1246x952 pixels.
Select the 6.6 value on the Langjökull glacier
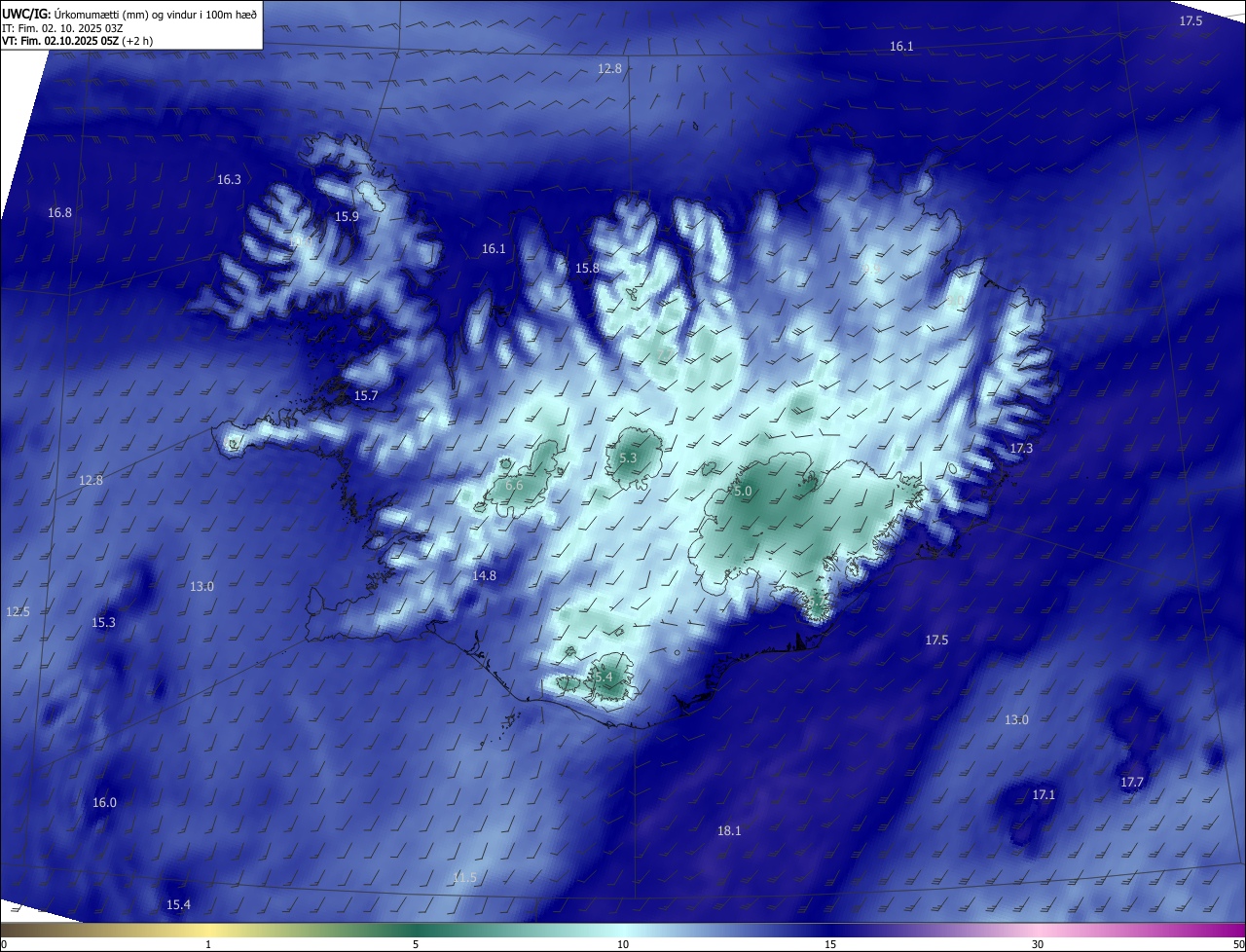click(x=514, y=485)
